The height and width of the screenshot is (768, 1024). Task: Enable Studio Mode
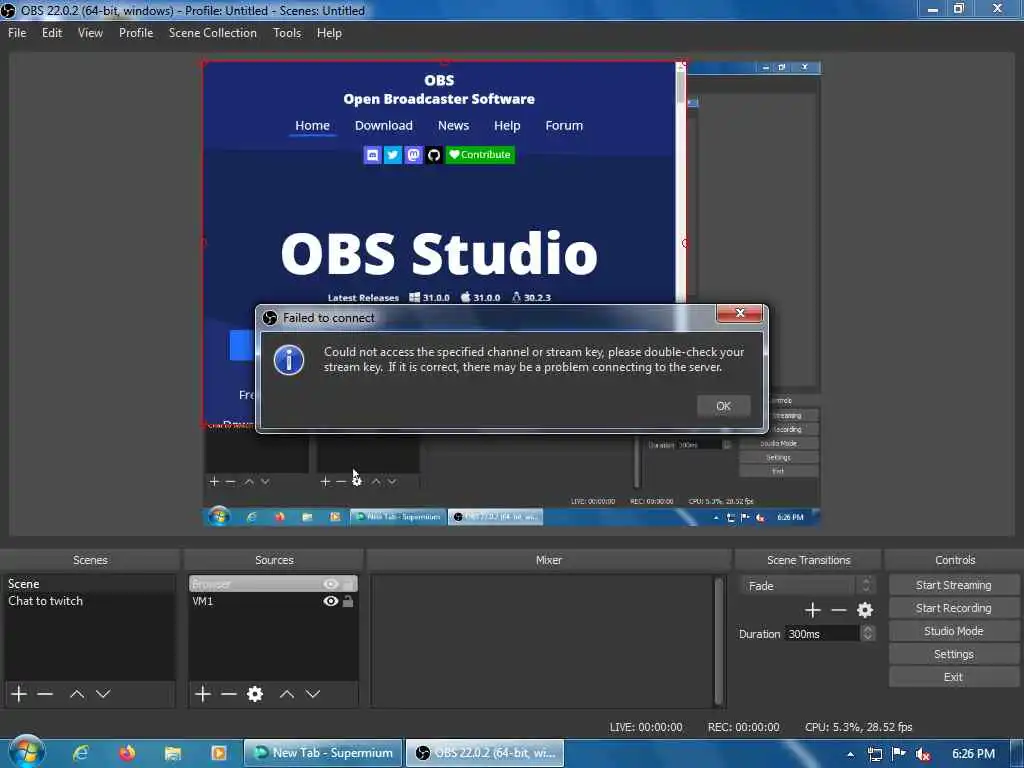pos(953,631)
